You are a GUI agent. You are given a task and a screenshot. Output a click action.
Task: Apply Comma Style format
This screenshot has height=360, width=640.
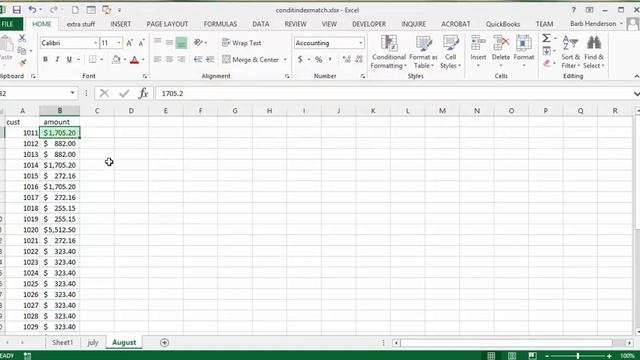tap(330, 60)
